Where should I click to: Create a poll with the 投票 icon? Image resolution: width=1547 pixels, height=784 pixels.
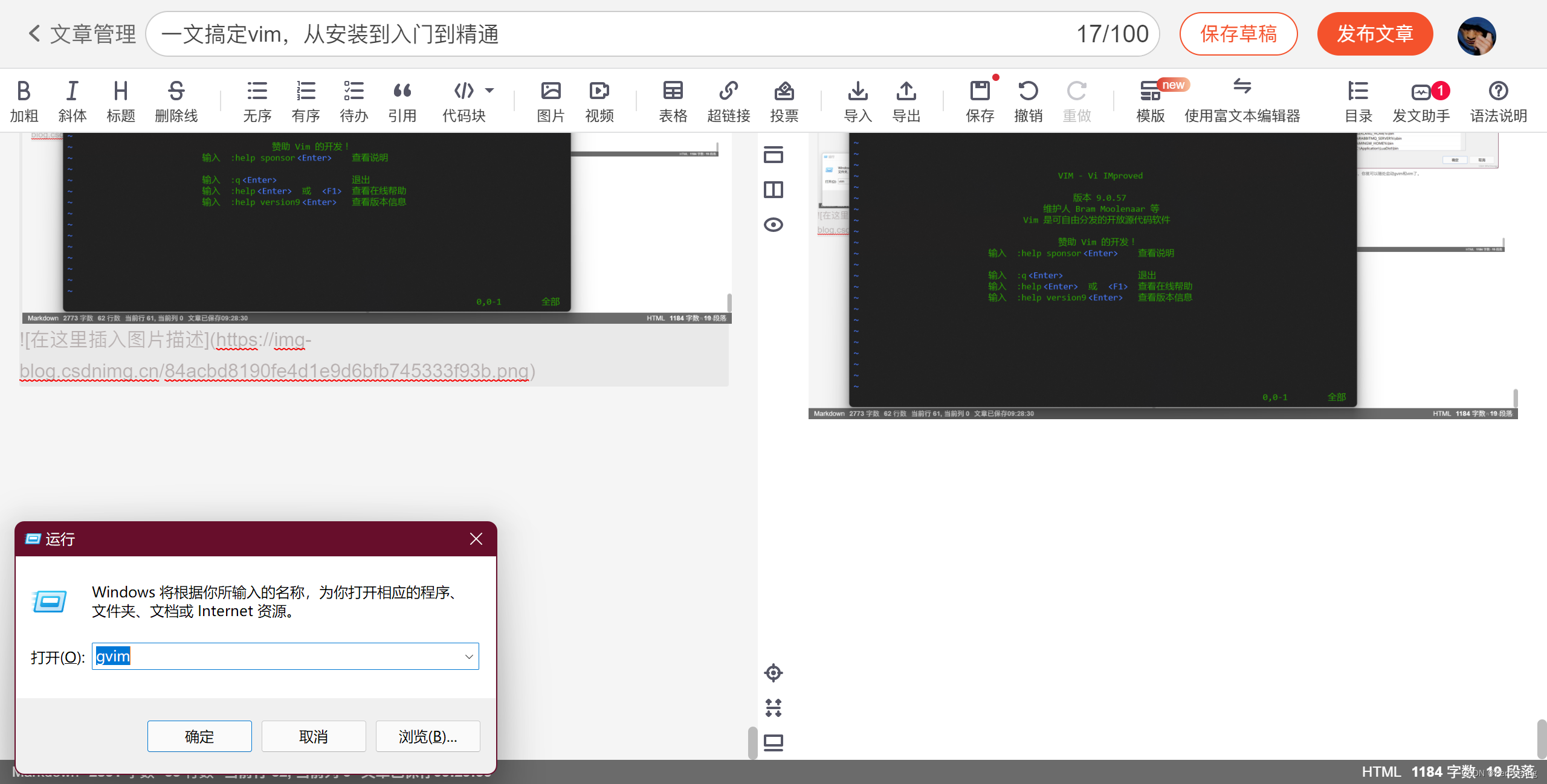784,100
